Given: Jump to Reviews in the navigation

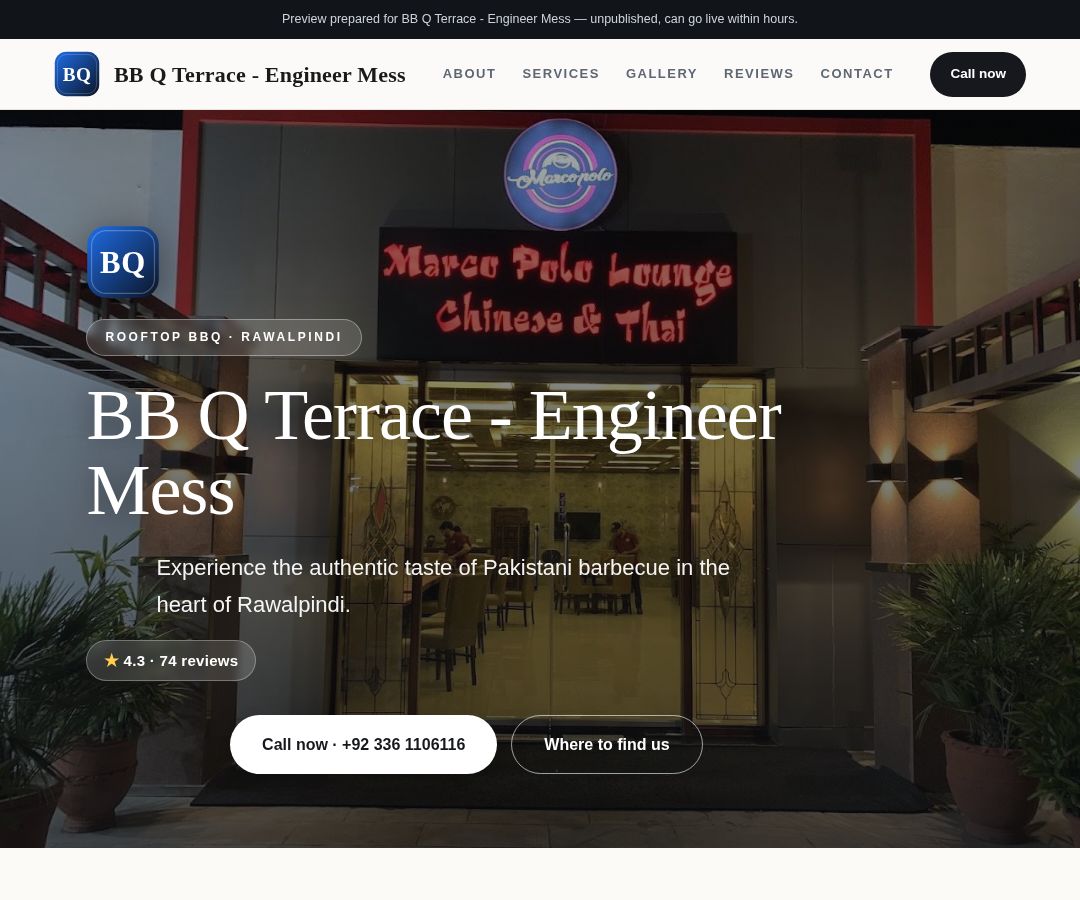Looking at the screenshot, I should (x=758, y=74).
